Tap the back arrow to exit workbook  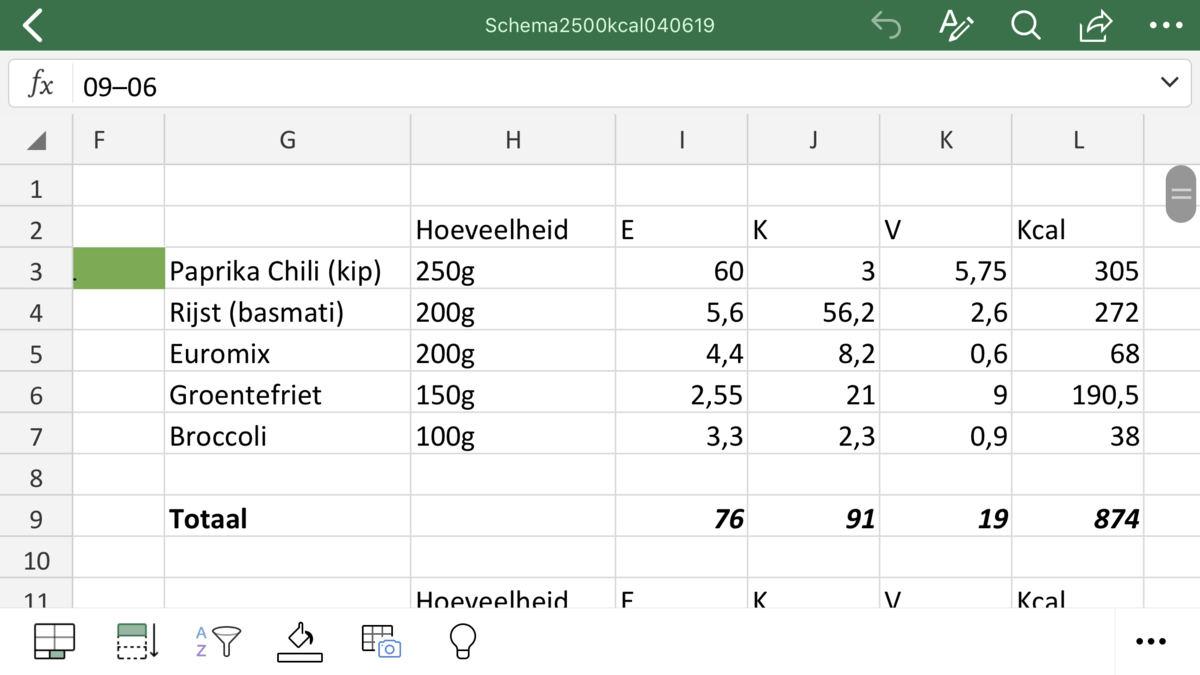coord(33,25)
